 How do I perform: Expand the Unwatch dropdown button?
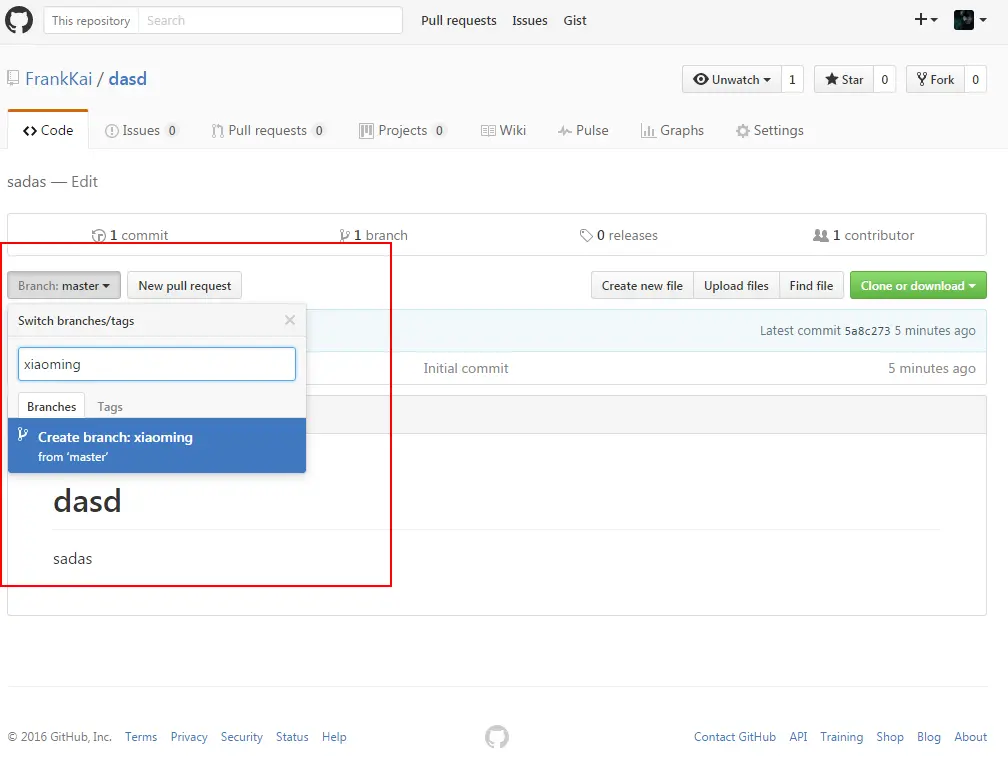coord(732,79)
